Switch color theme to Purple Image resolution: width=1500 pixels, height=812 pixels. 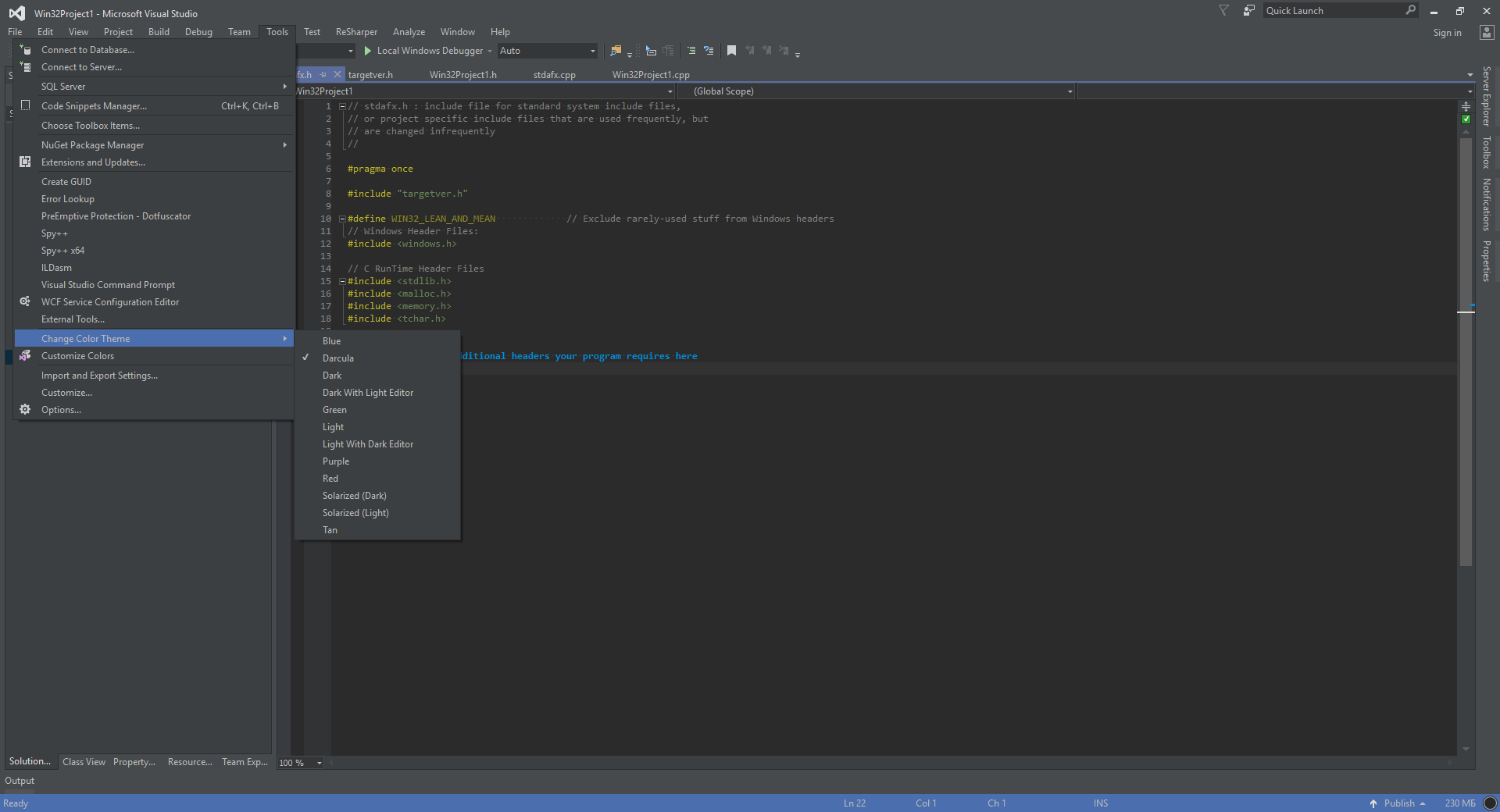pos(377,461)
